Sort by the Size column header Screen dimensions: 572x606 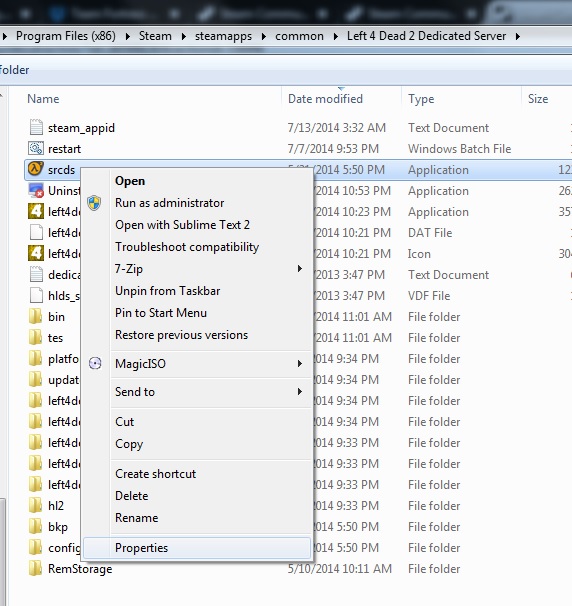[538, 99]
